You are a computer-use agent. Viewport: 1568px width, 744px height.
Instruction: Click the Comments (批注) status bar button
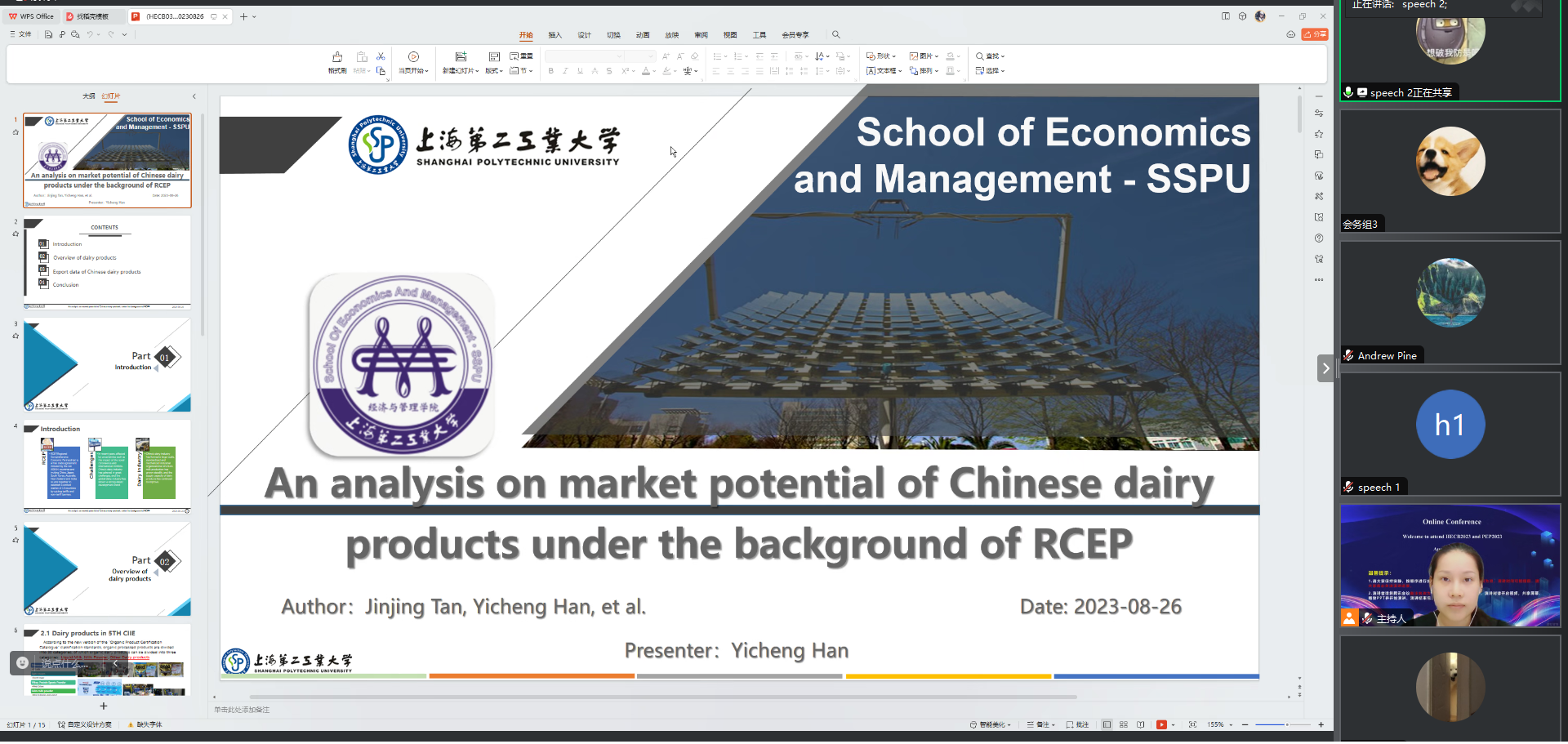click(x=1077, y=724)
